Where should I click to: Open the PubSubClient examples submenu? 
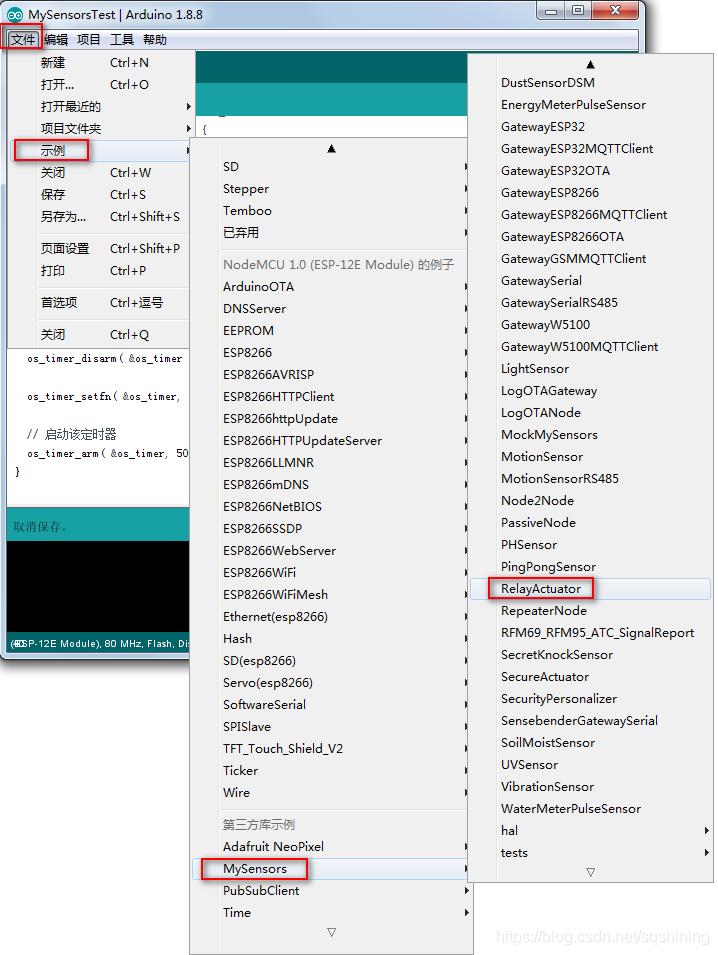(331, 890)
